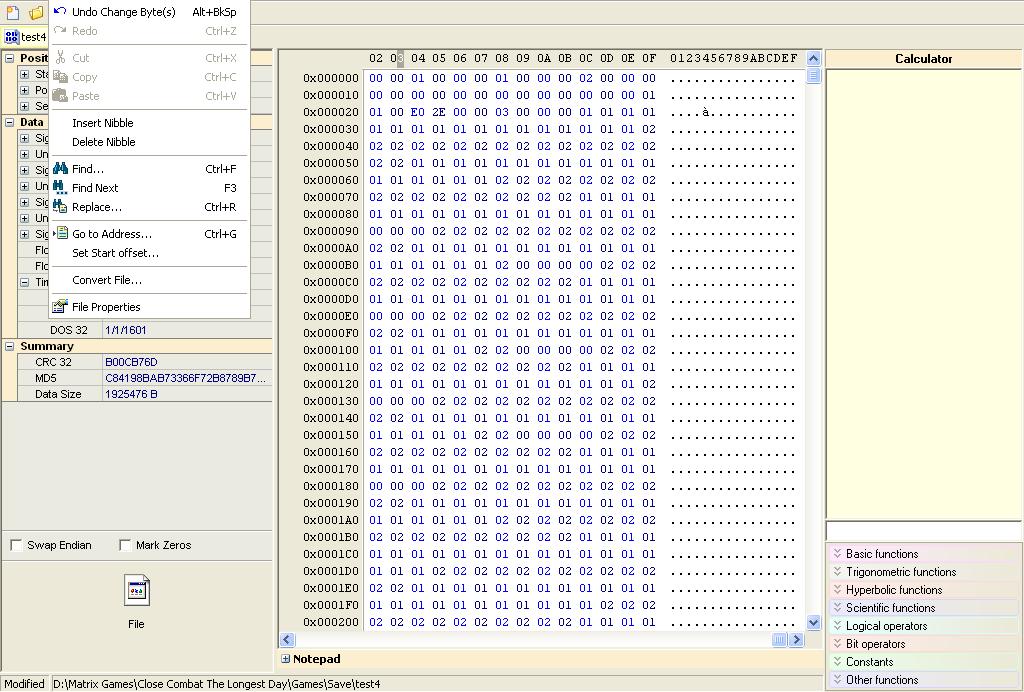Expand Trigonometric functions group
Viewport: 1024px width, 692px height.
[x=924, y=572]
